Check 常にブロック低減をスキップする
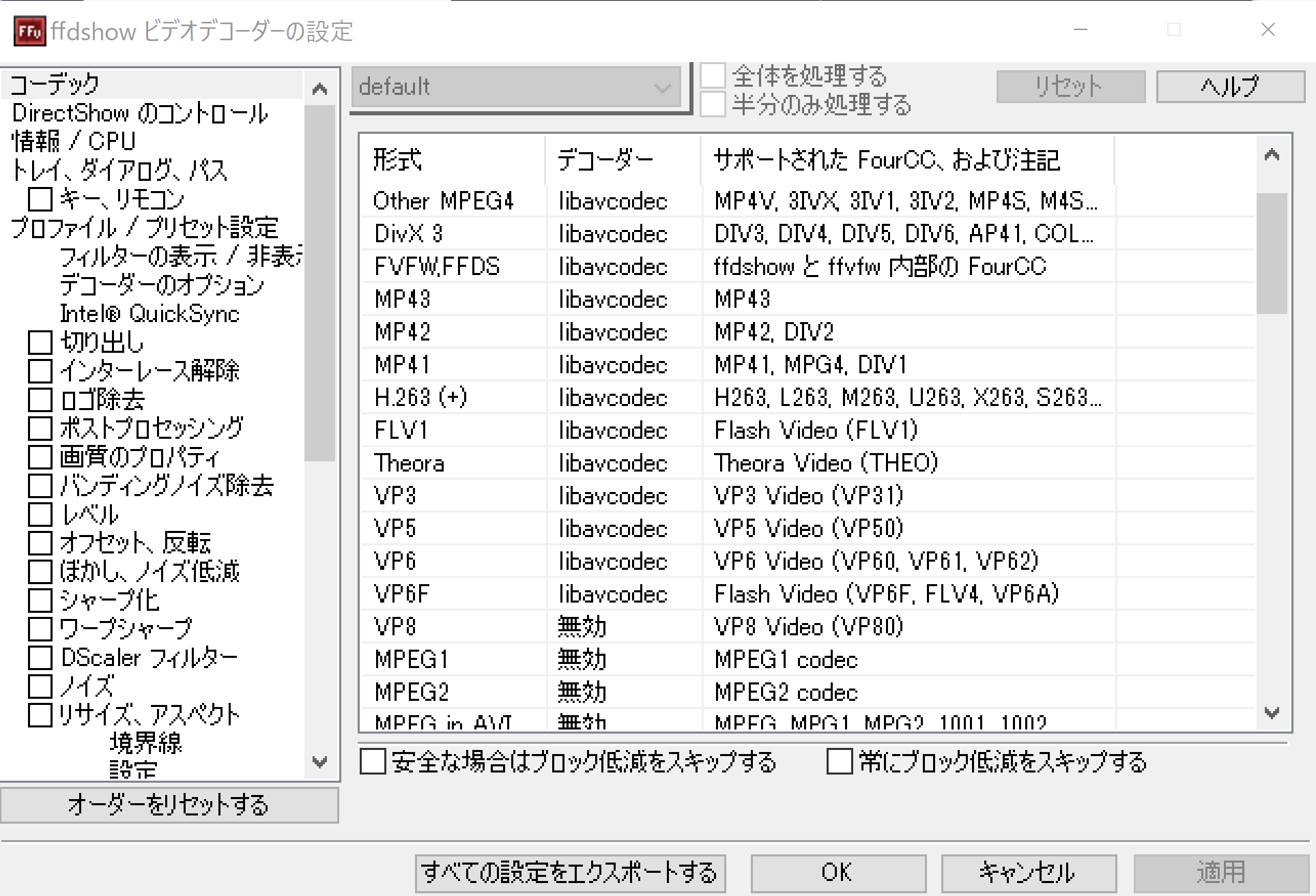 [840, 762]
